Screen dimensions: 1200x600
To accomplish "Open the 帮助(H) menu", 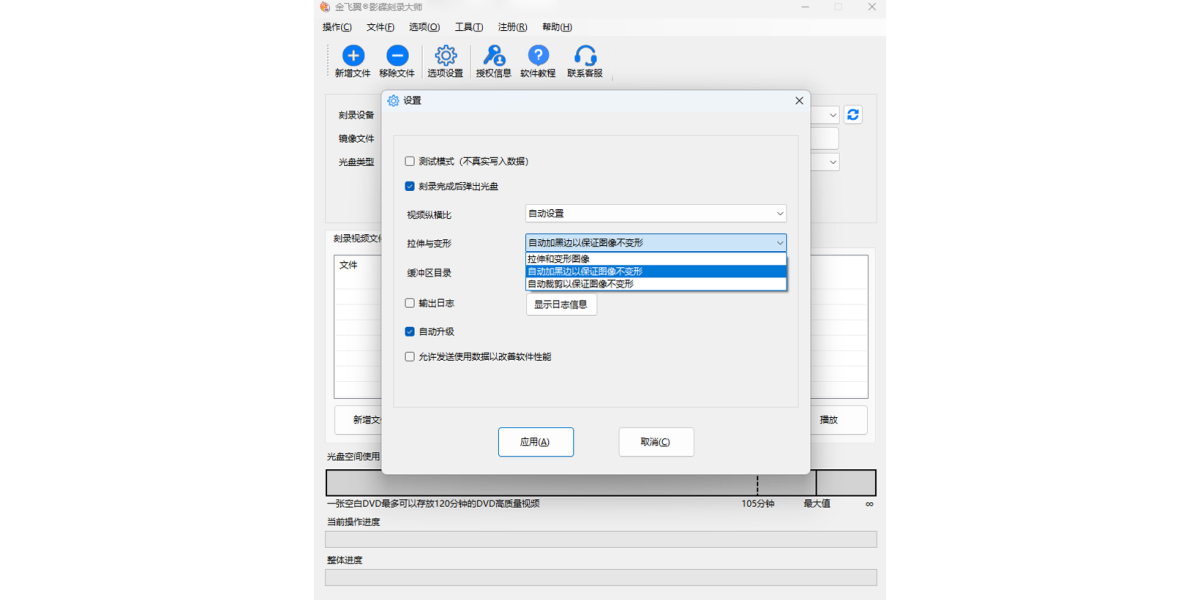I will [557, 27].
